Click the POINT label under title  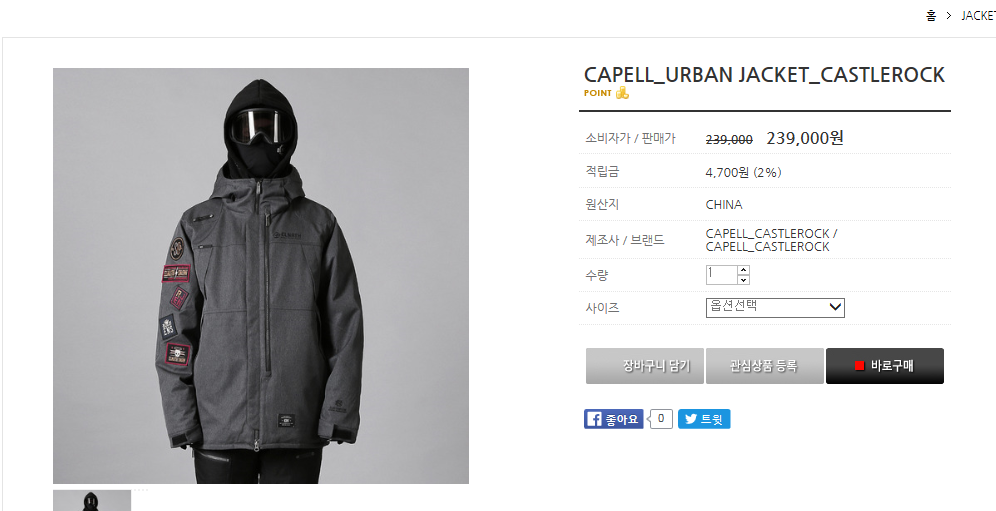(x=598, y=93)
